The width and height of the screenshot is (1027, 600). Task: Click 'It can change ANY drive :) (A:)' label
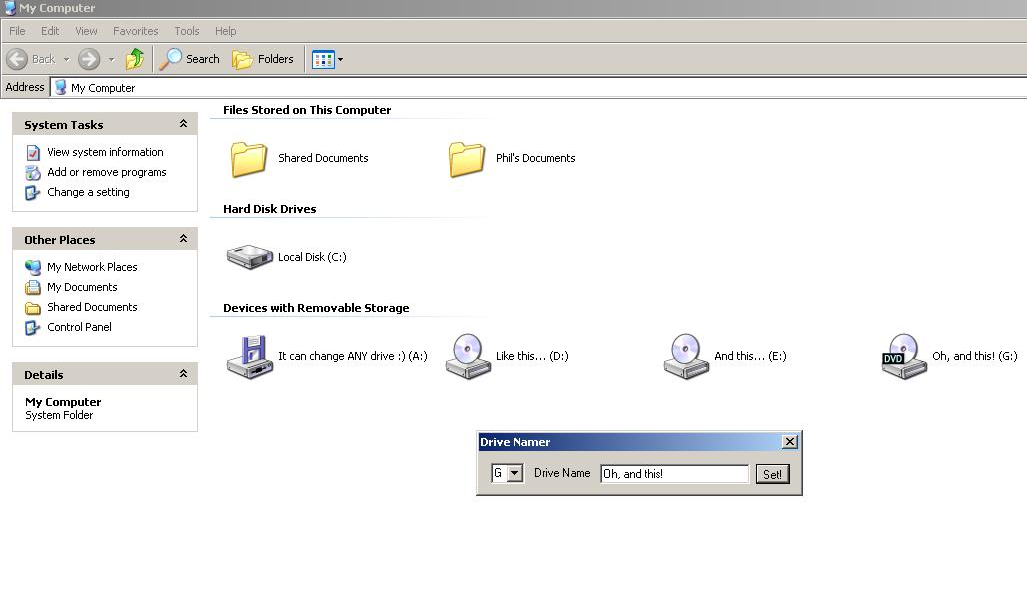pyautogui.click(x=353, y=356)
